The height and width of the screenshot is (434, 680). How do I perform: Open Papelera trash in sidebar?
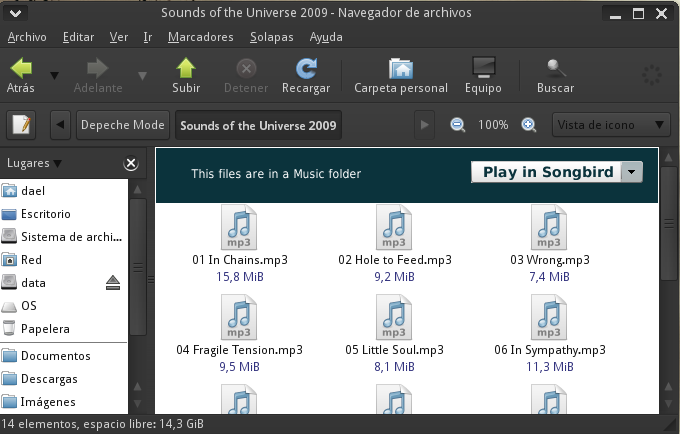point(64,329)
